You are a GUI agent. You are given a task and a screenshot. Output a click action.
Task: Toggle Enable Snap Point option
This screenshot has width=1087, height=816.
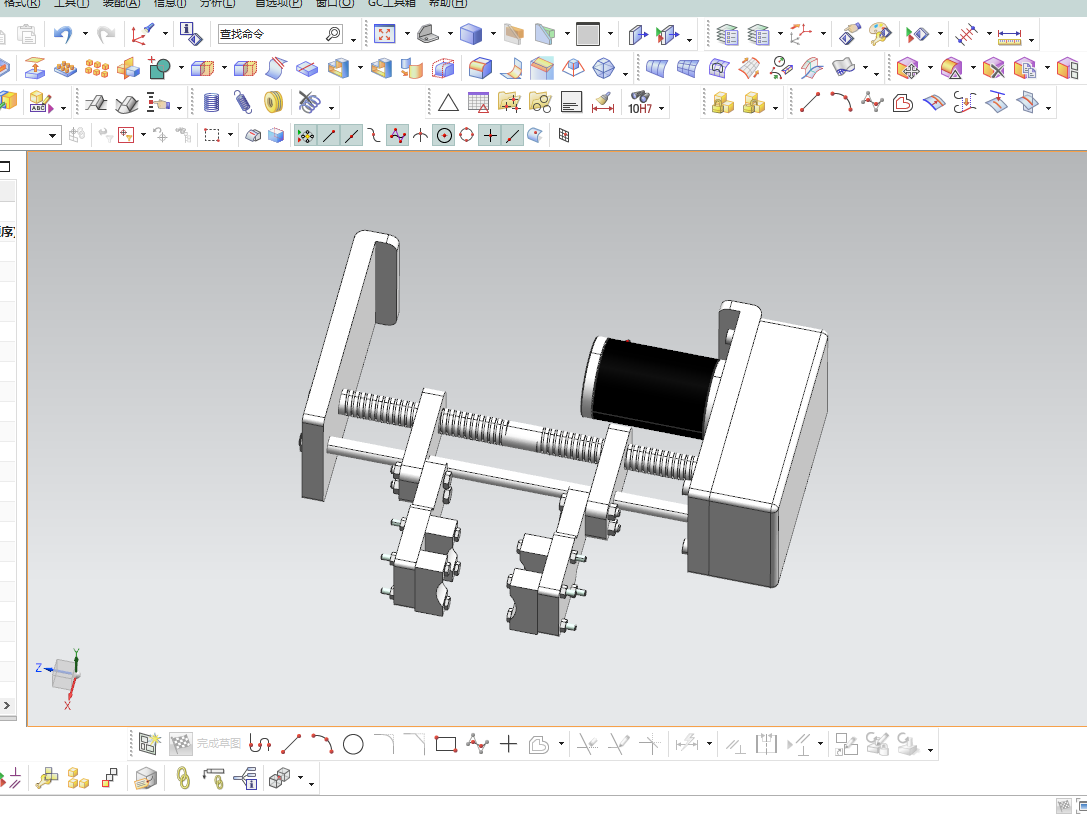[306, 136]
